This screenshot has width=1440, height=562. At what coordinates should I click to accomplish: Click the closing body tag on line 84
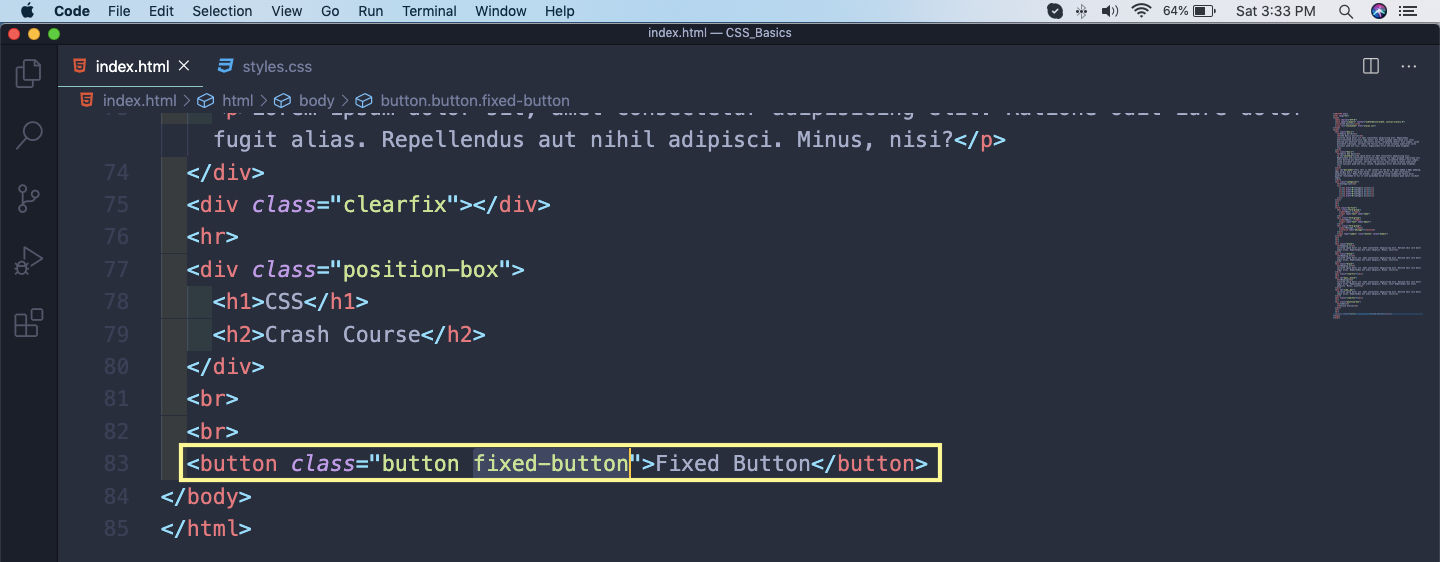tap(206, 496)
